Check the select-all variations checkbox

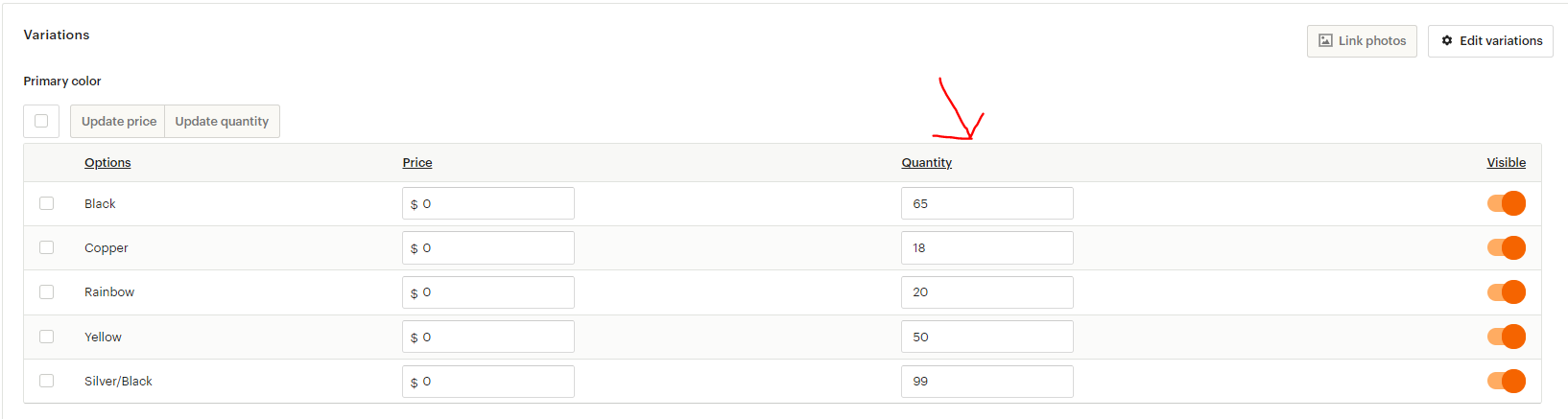[x=41, y=121]
